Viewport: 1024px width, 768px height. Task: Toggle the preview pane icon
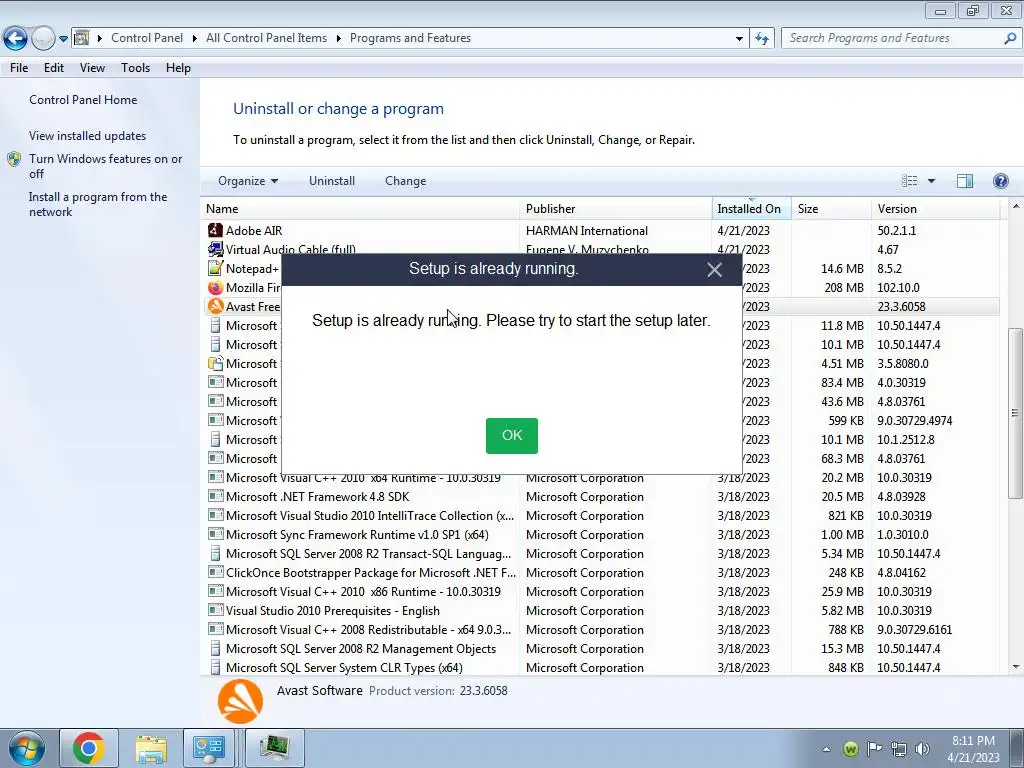tap(965, 181)
